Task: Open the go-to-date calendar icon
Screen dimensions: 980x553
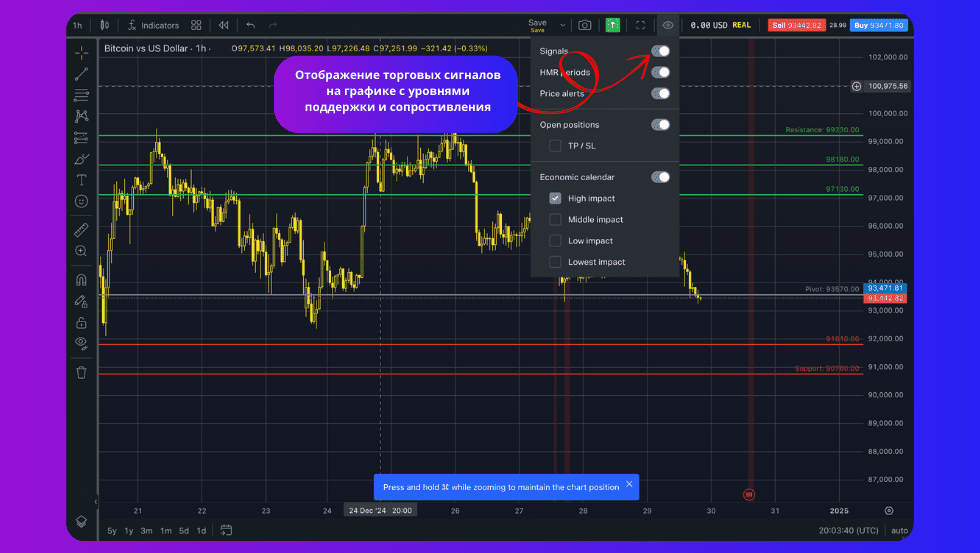Action: [x=226, y=530]
